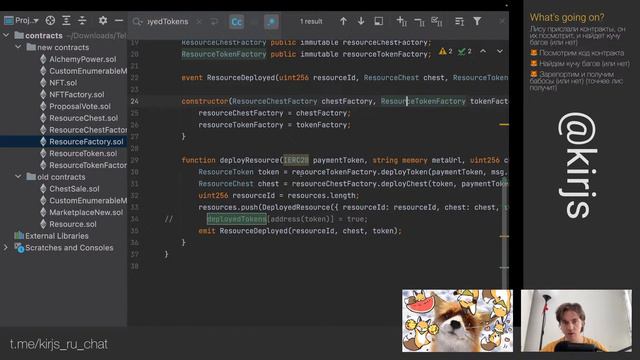The image size is (640, 360).
Task: Jump to next highlighted problem chevron
Action: (500, 51)
